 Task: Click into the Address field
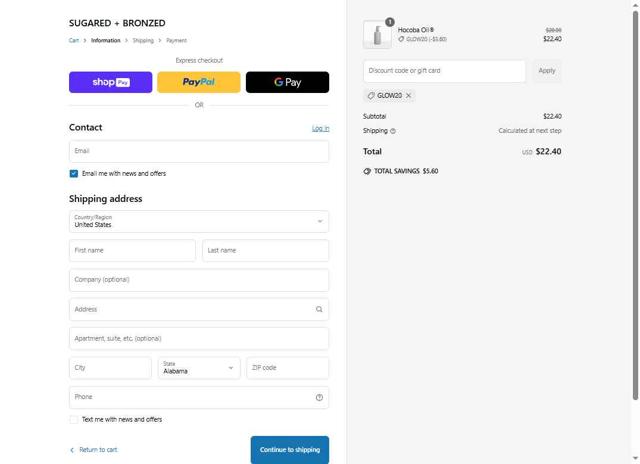(199, 309)
